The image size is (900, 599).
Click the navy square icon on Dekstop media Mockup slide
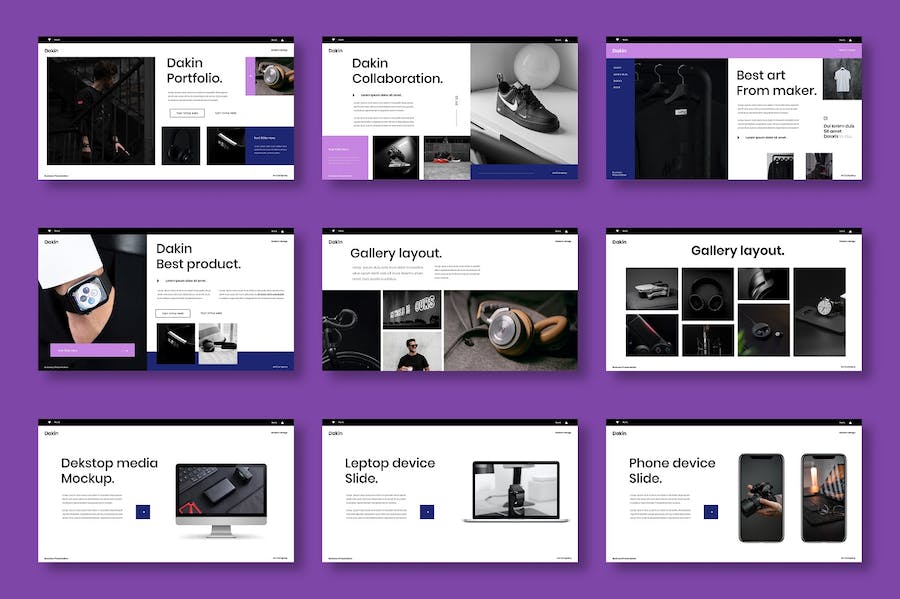[x=143, y=512]
